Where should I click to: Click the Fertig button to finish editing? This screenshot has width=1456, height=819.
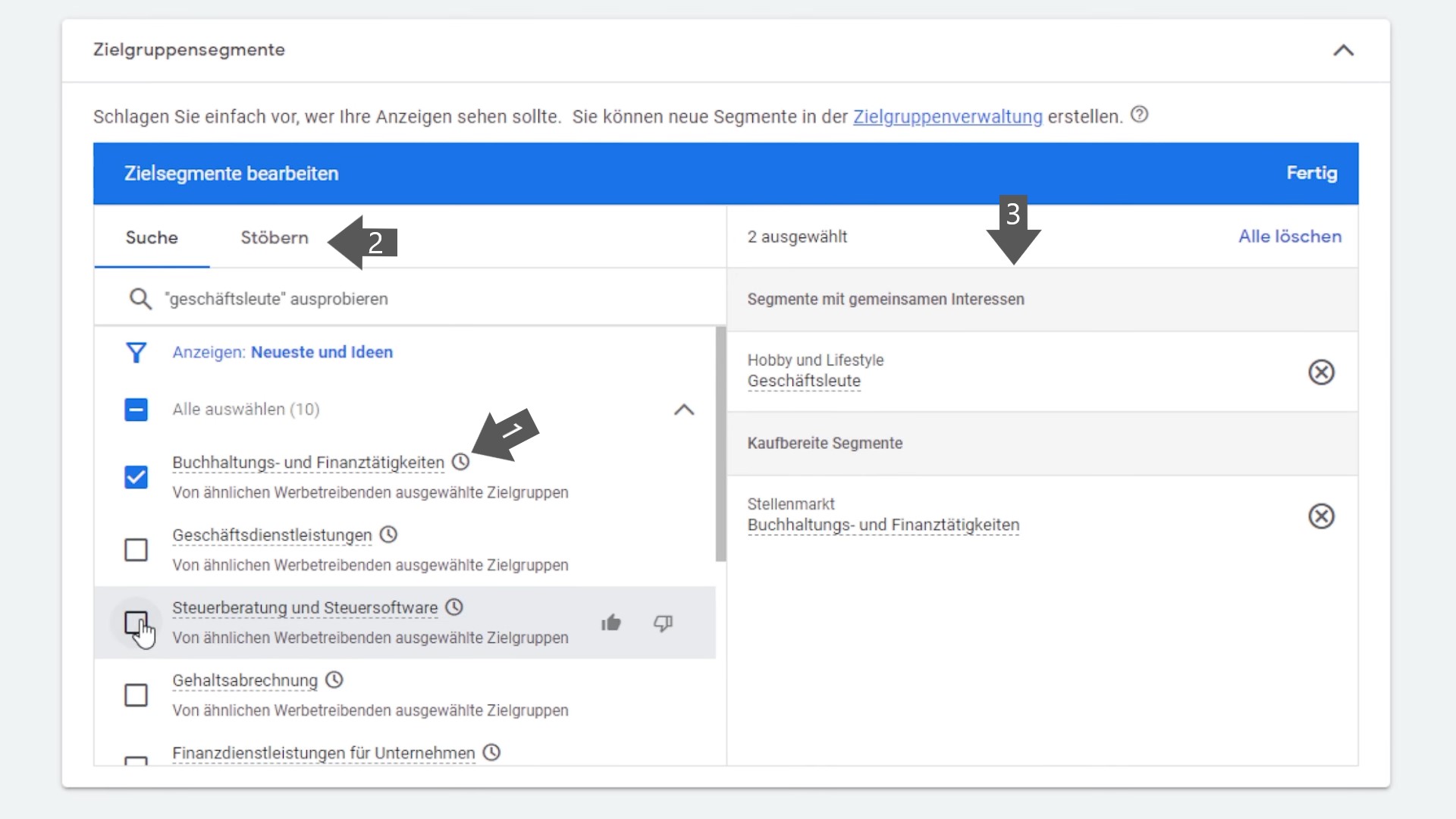click(1312, 173)
